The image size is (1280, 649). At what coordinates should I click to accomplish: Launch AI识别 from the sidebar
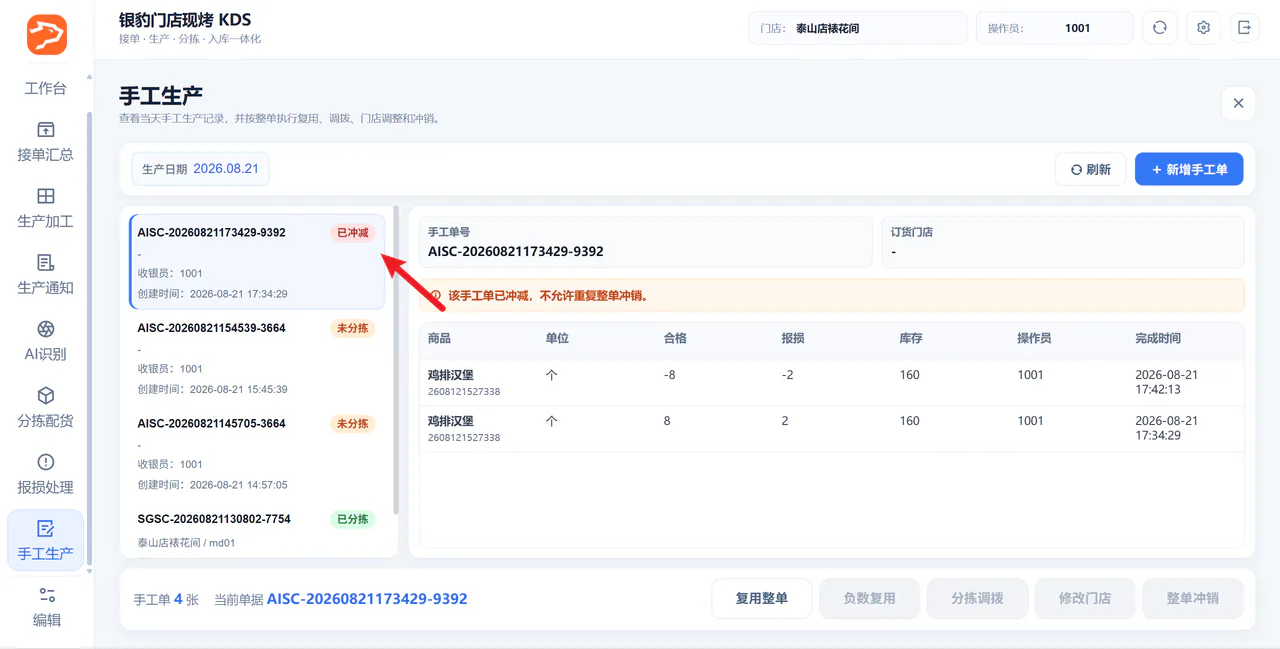pyautogui.click(x=45, y=341)
